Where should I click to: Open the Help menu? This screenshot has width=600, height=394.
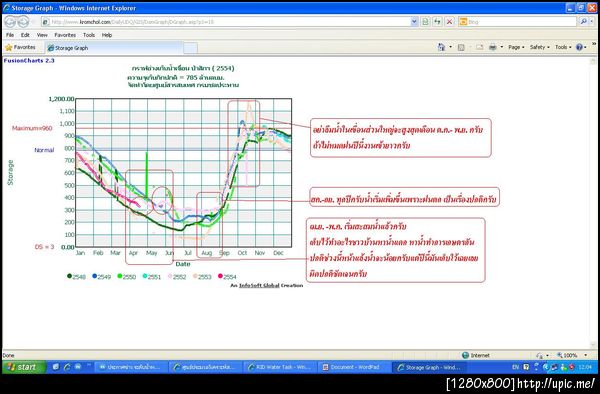pos(107,35)
